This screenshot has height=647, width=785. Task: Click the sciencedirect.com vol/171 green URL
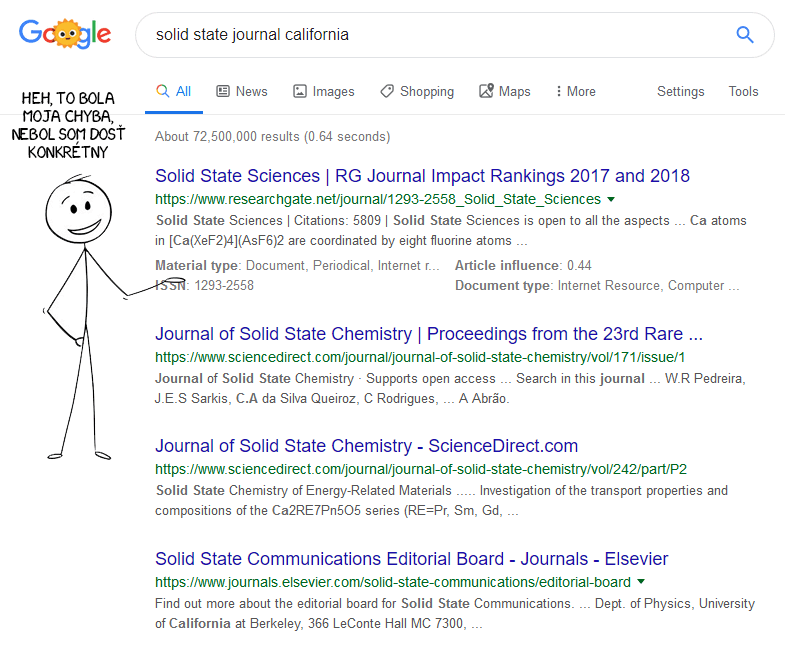click(x=420, y=357)
